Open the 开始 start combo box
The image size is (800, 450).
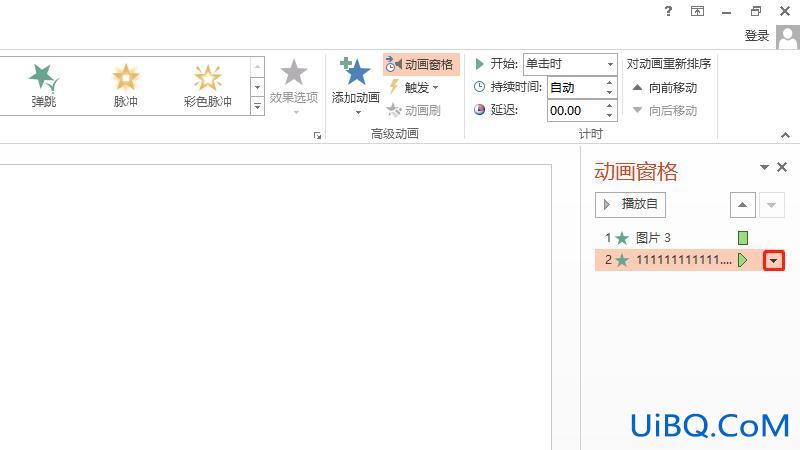coord(570,64)
